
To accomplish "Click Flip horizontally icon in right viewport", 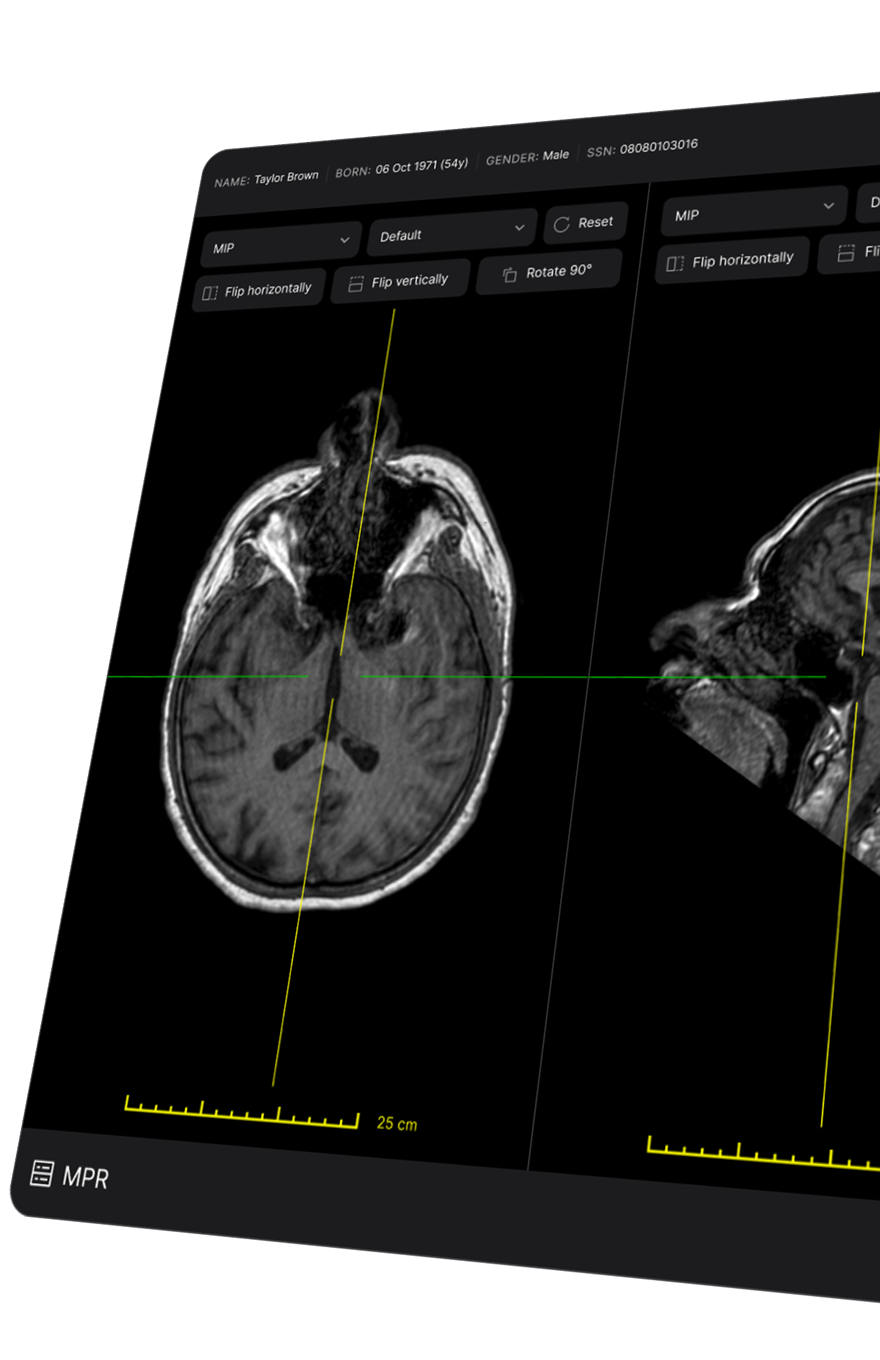I will (675, 263).
